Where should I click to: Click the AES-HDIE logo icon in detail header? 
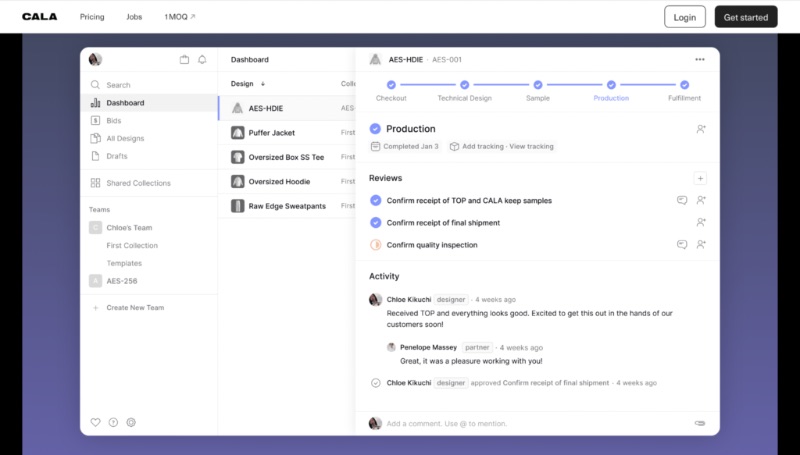coord(376,60)
